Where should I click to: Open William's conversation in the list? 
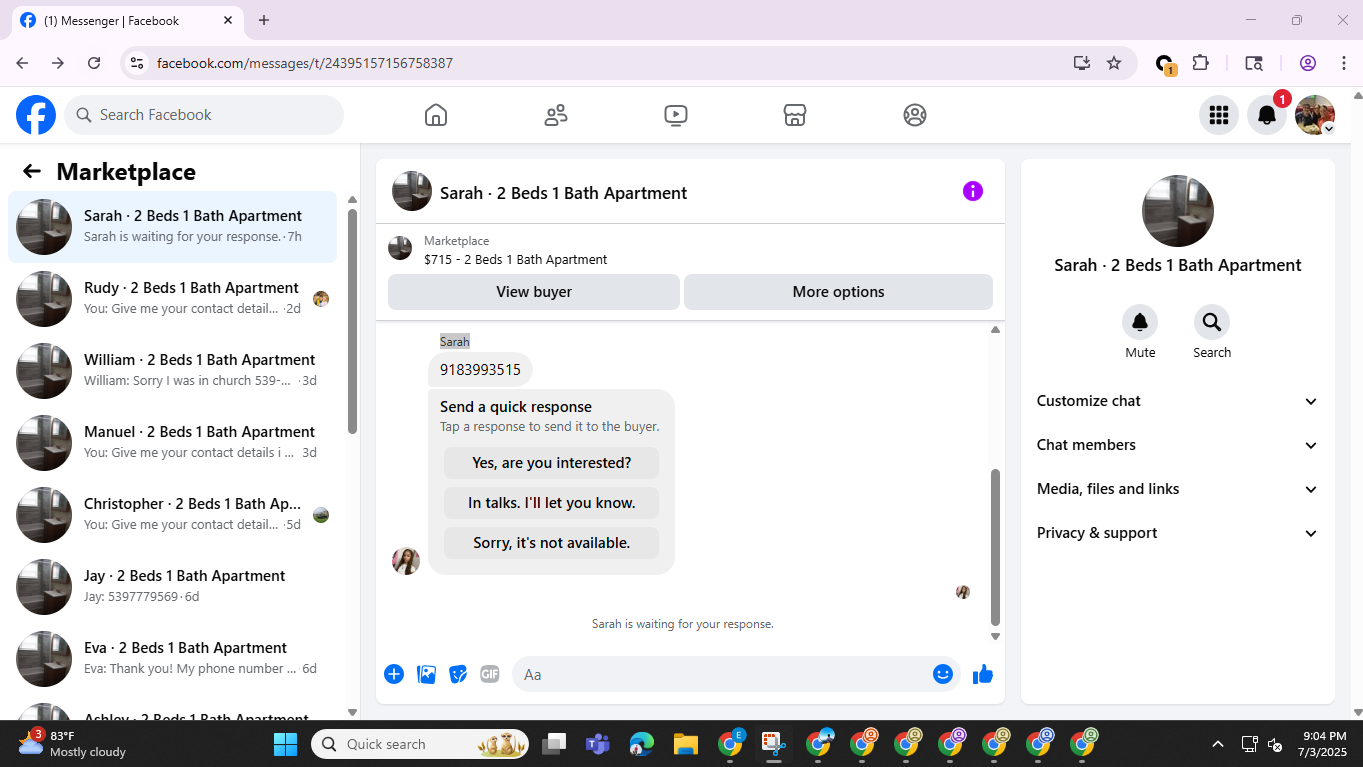pyautogui.click(x=172, y=371)
